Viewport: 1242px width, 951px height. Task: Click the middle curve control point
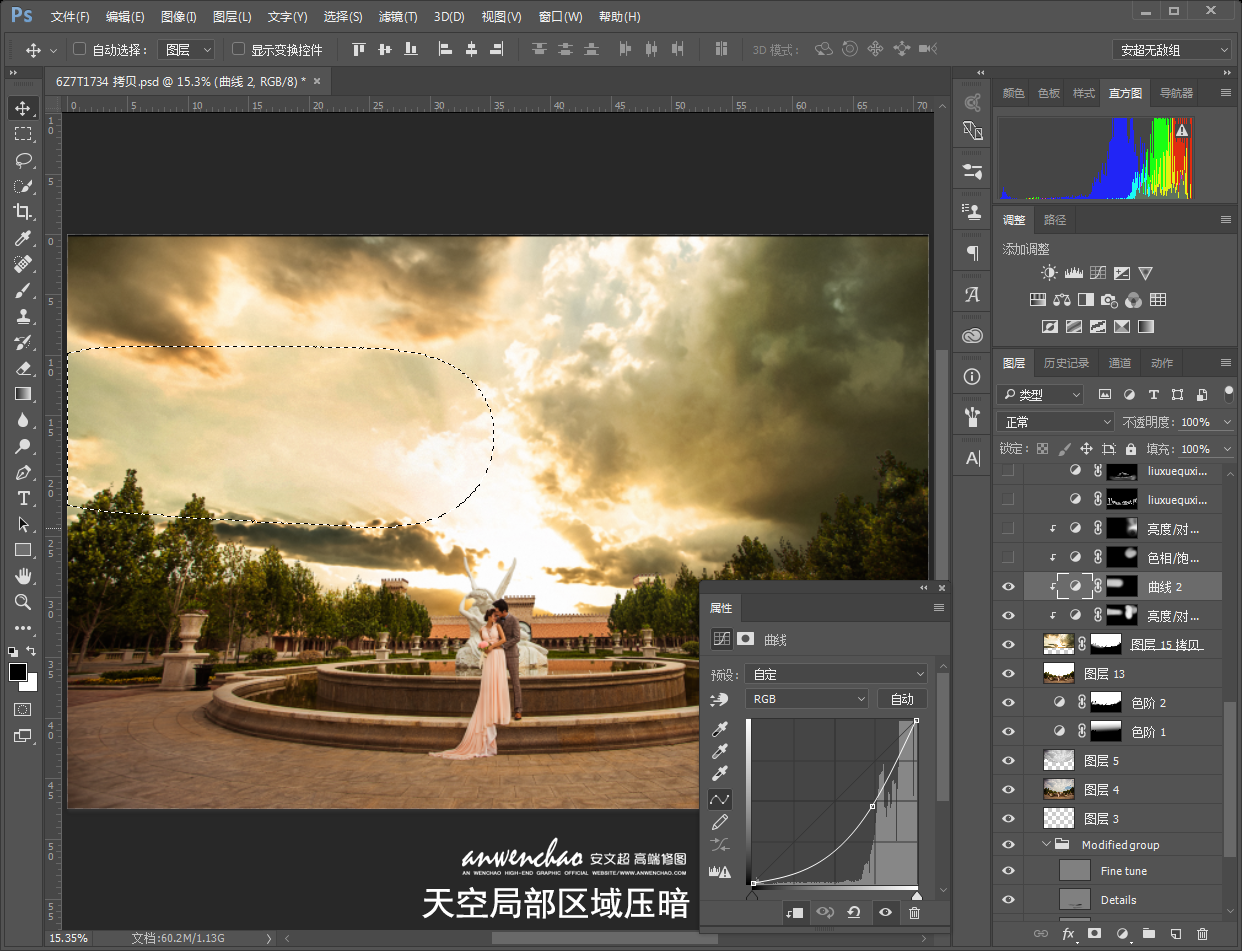pos(873,806)
